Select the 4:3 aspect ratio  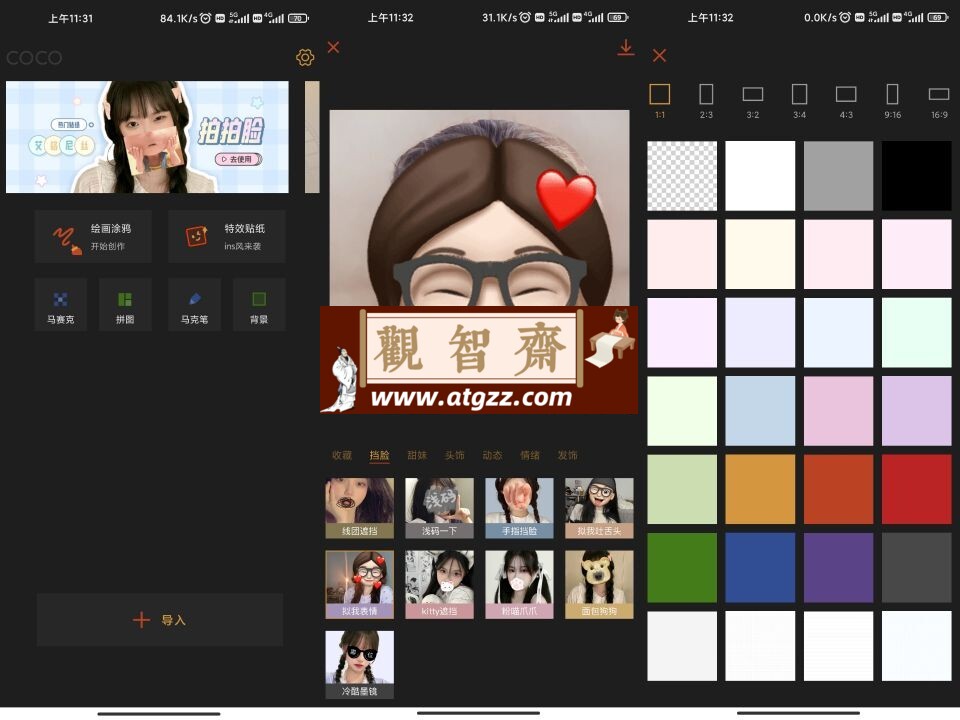pos(846,100)
